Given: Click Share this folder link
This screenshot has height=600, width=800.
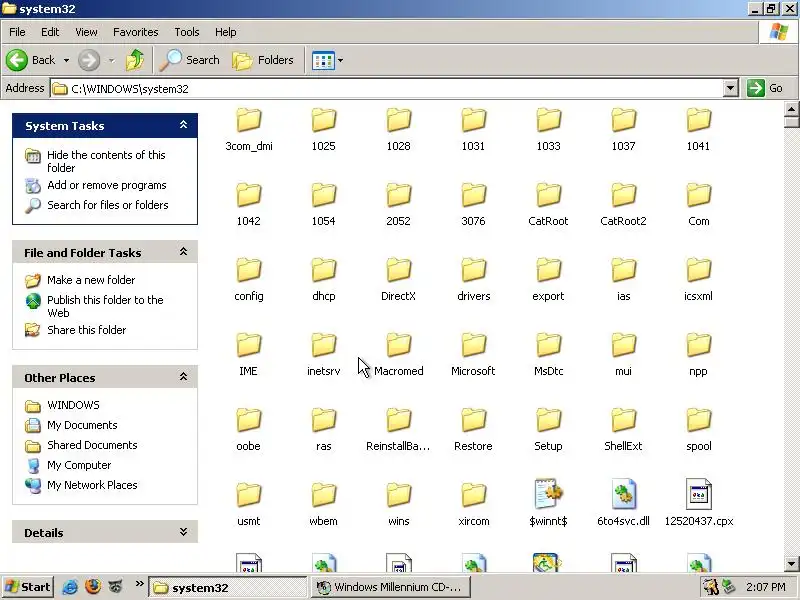Looking at the screenshot, I should pyautogui.click(x=86, y=330).
